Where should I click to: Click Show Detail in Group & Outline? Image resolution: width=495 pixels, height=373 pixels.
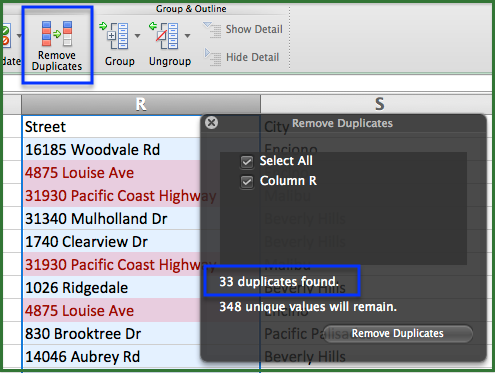tap(243, 29)
